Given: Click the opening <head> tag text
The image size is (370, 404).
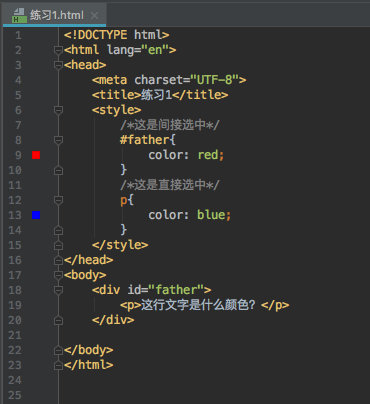Looking at the screenshot, I should tap(85, 65).
